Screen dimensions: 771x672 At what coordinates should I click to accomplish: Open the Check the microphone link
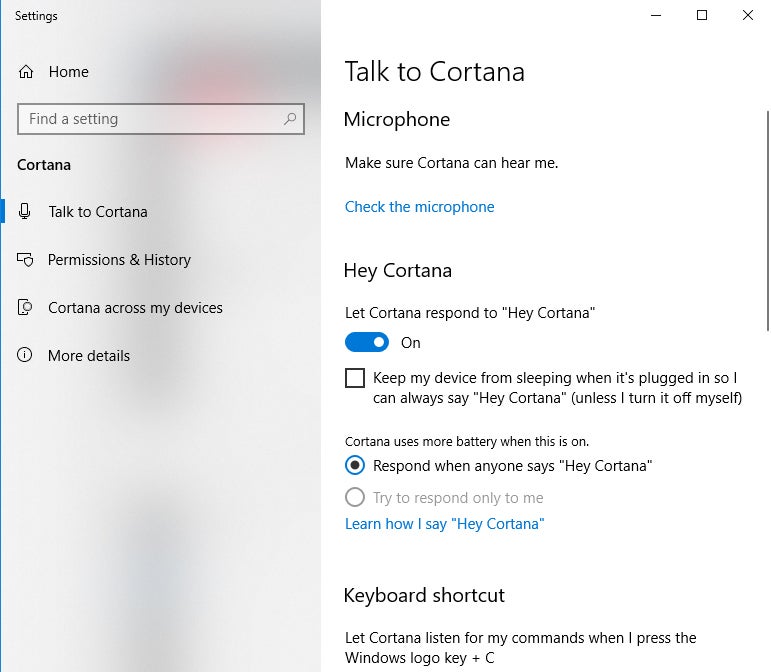419,207
